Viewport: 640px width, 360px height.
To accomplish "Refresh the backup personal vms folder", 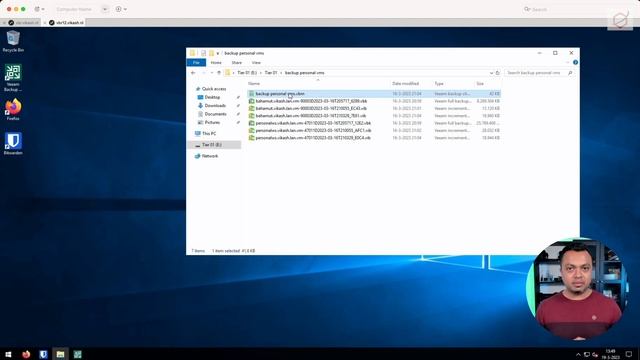I will pyautogui.click(x=498, y=73).
